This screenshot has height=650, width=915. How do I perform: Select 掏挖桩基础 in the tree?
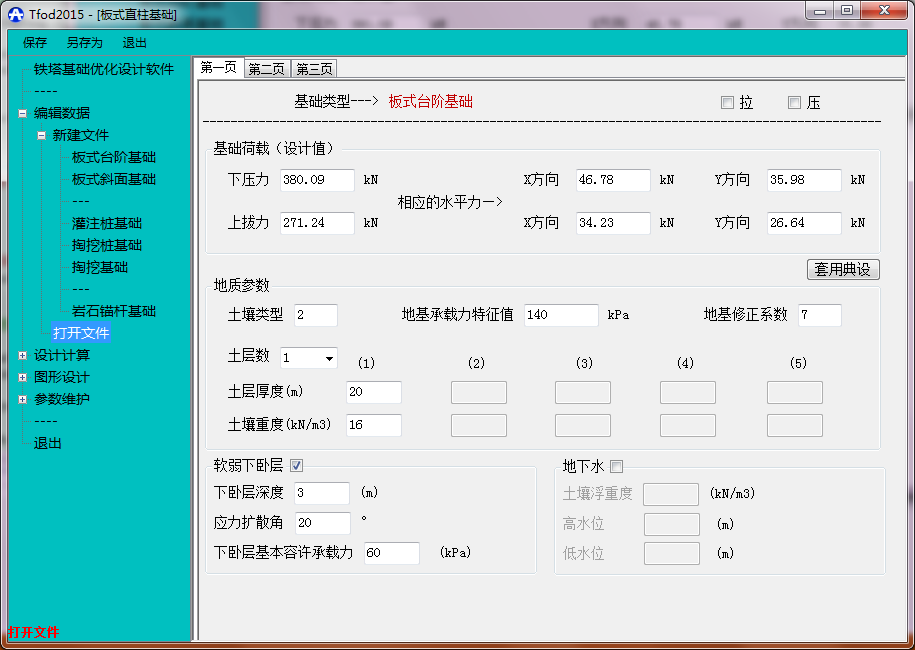(107, 246)
